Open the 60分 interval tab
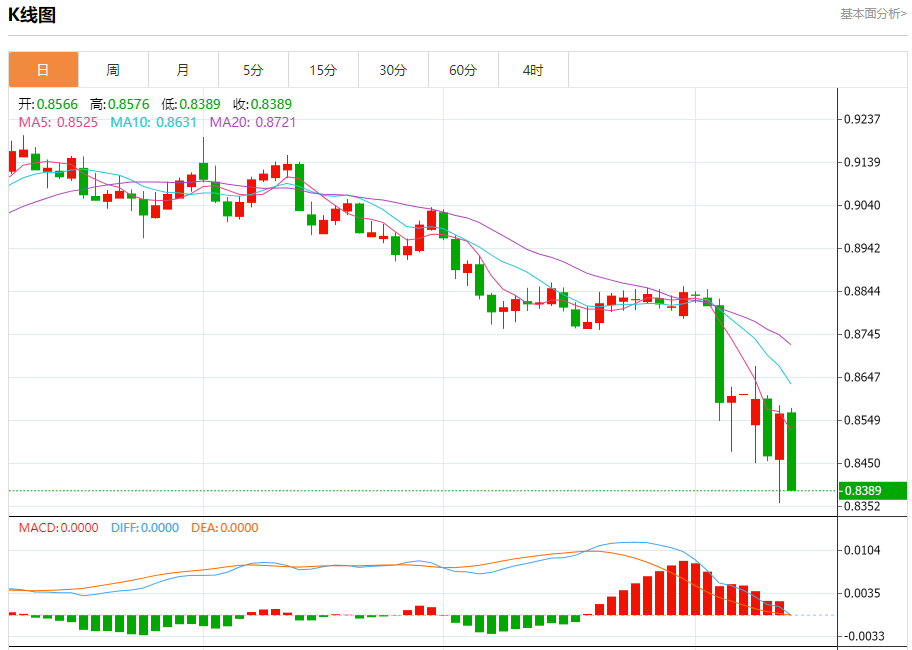Viewport: 912px width, 650px height. coord(463,70)
